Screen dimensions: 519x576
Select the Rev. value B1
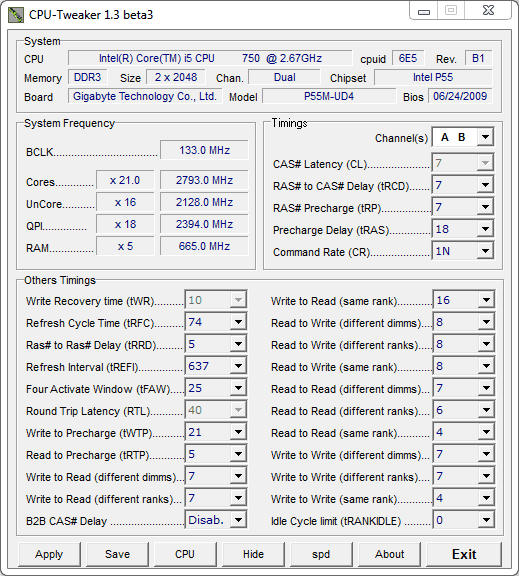pyautogui.click(x=478, y=58)
